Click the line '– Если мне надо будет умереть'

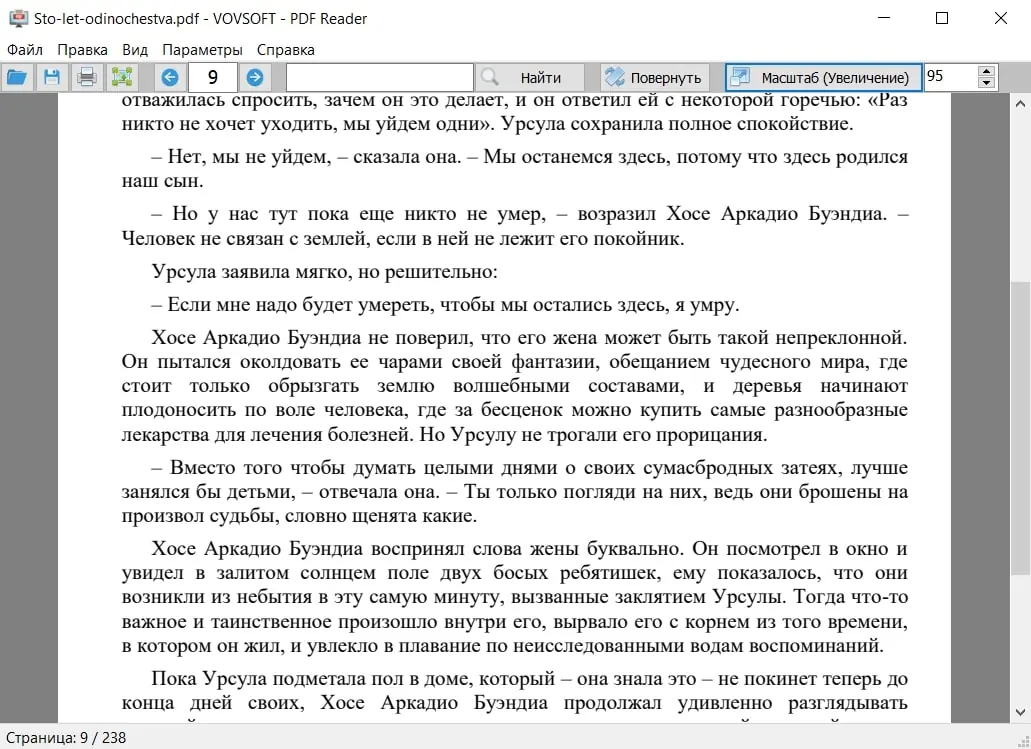click(446, 304)
